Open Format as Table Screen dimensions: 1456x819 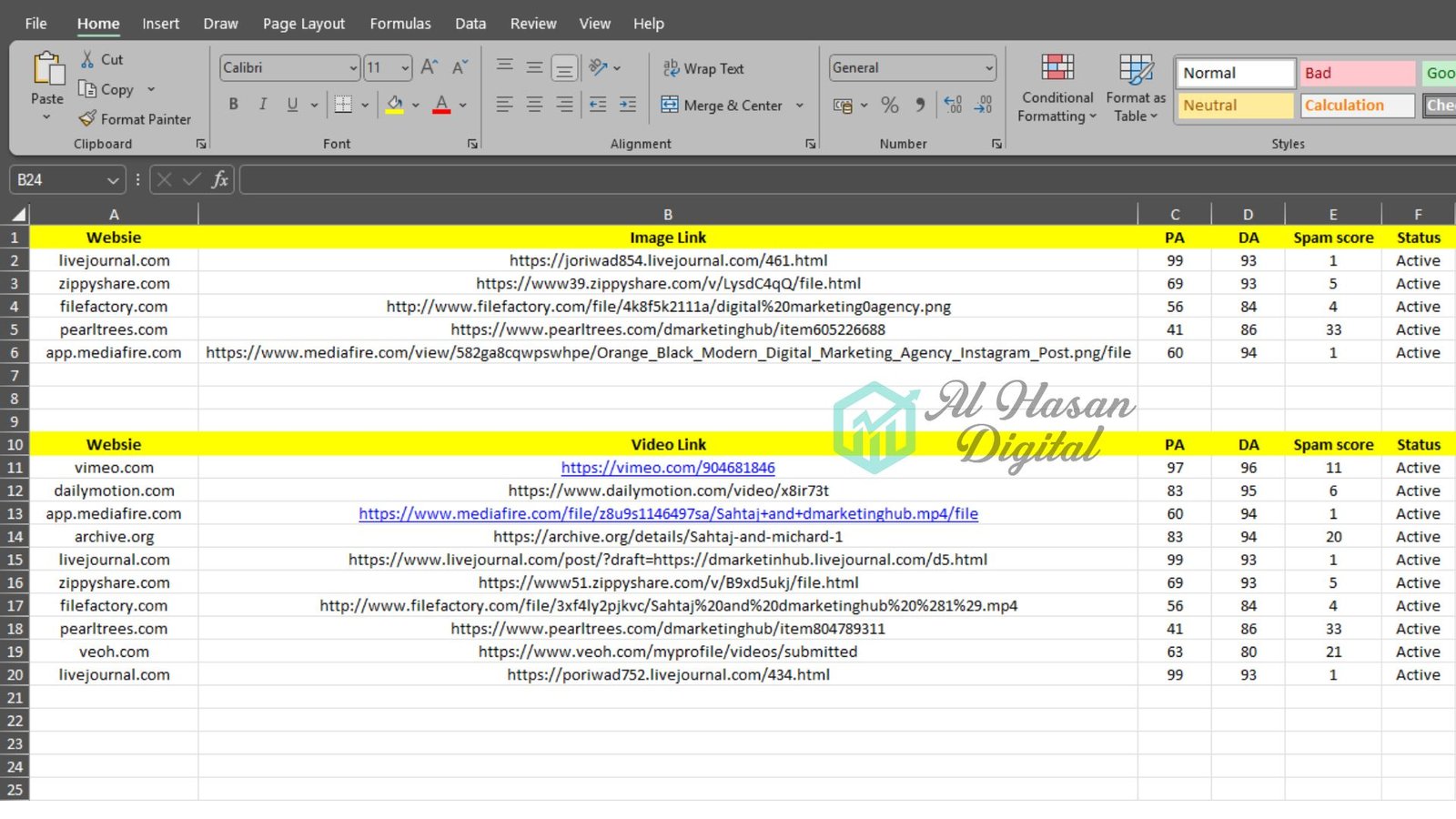(1136, 87)
